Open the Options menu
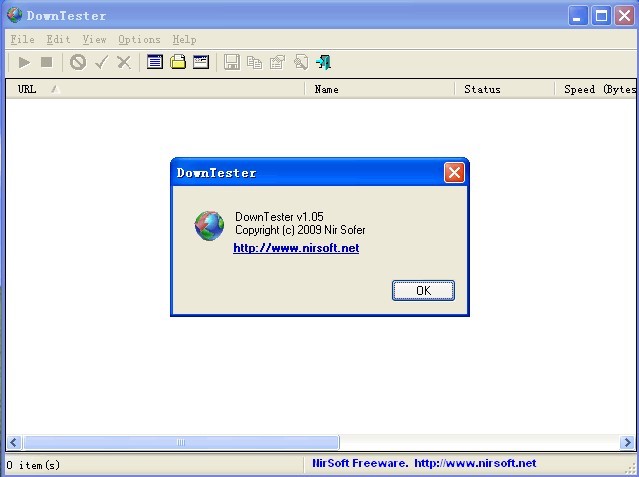The width and height of the screenshot is (639, 477). (x=139, y=39)
